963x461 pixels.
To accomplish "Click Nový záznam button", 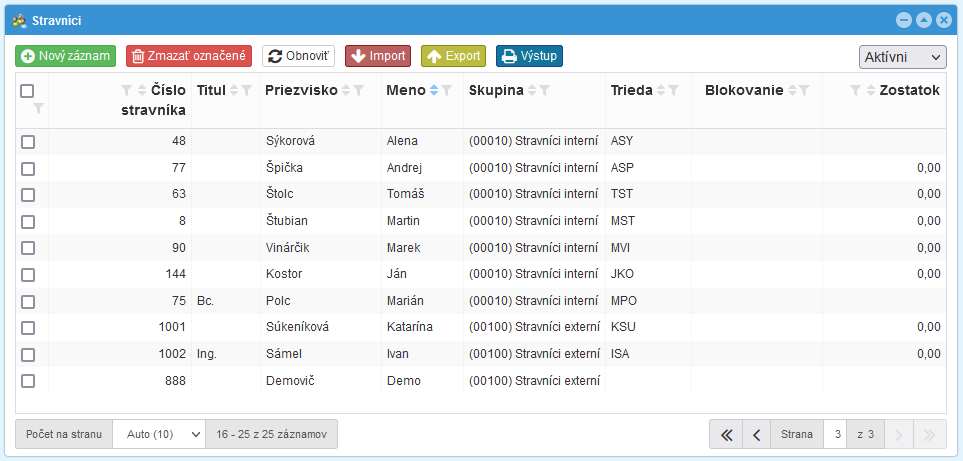I will click(x=66, y=56).
